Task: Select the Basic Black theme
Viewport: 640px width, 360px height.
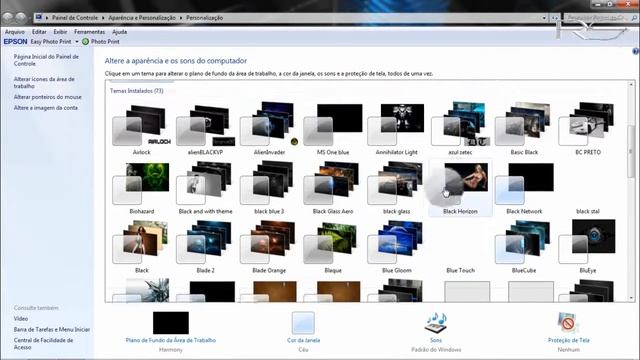Action: pyautogui.click(x=524, y=130)
